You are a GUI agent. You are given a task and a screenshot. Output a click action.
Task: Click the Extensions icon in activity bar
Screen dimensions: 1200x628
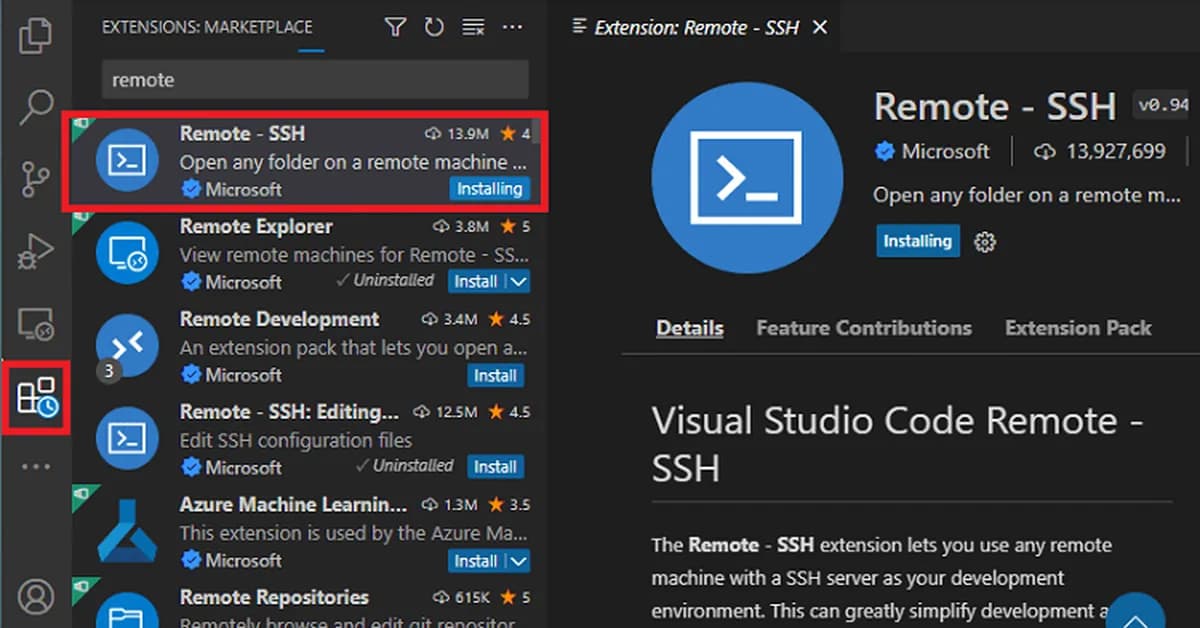click(x=36, y=396)
